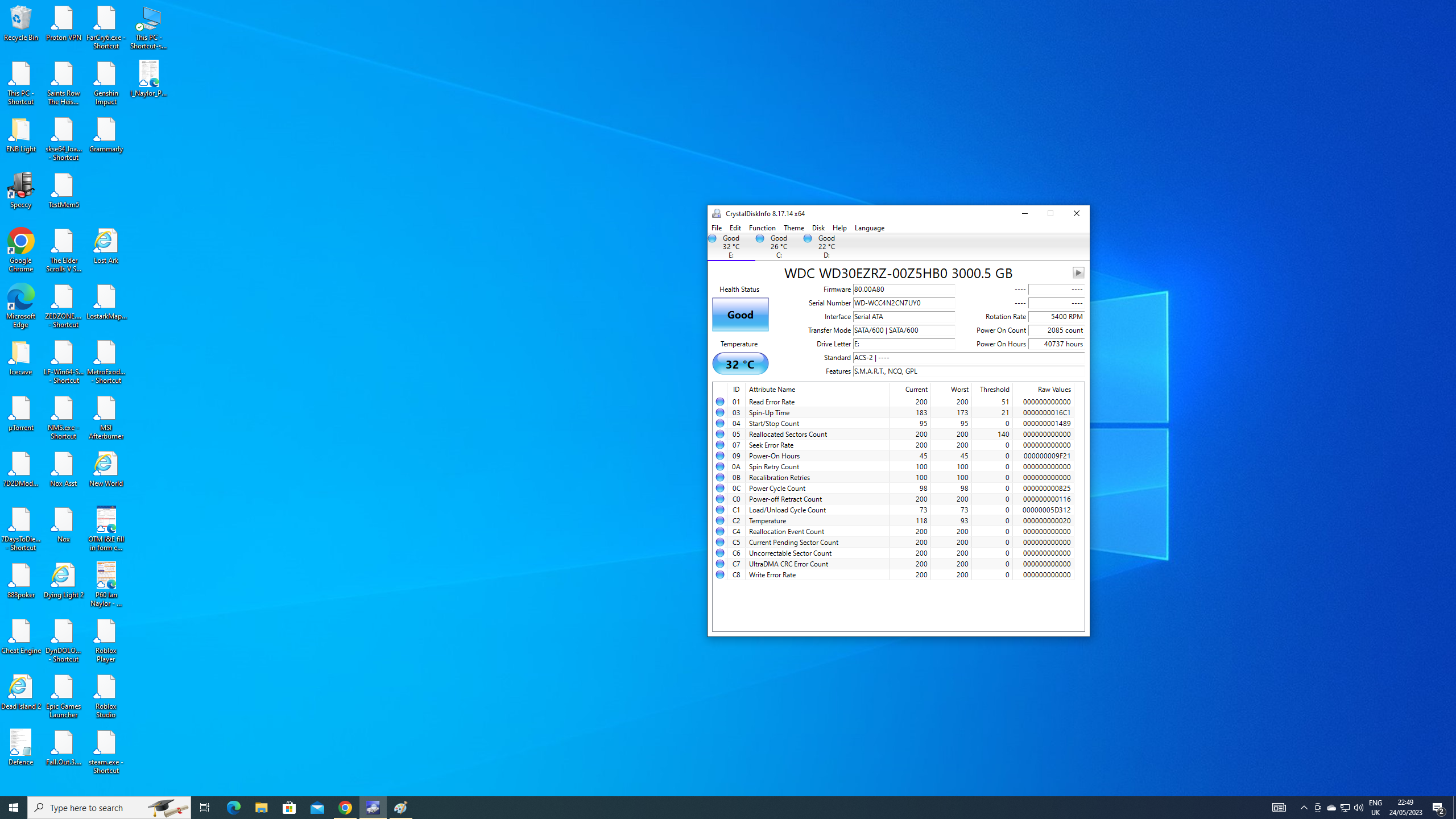Click the Attribute Name column header
This screenshot has width=1456, height=819.
[817, 390]
